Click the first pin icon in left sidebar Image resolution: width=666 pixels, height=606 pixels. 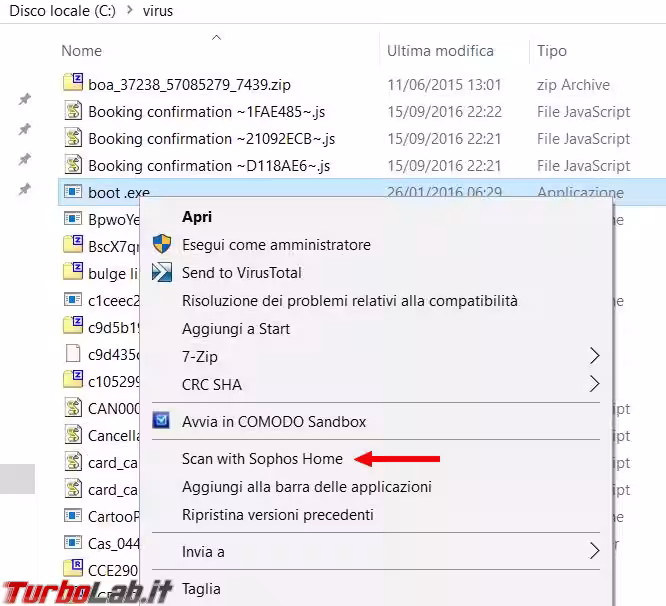pos(25,100)
